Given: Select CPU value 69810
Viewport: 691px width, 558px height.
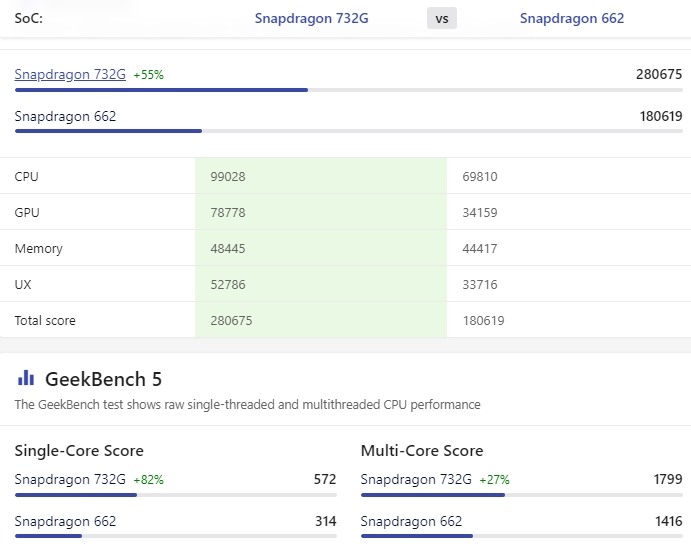Looking at the screenshot, I should (x=479, y=176).
